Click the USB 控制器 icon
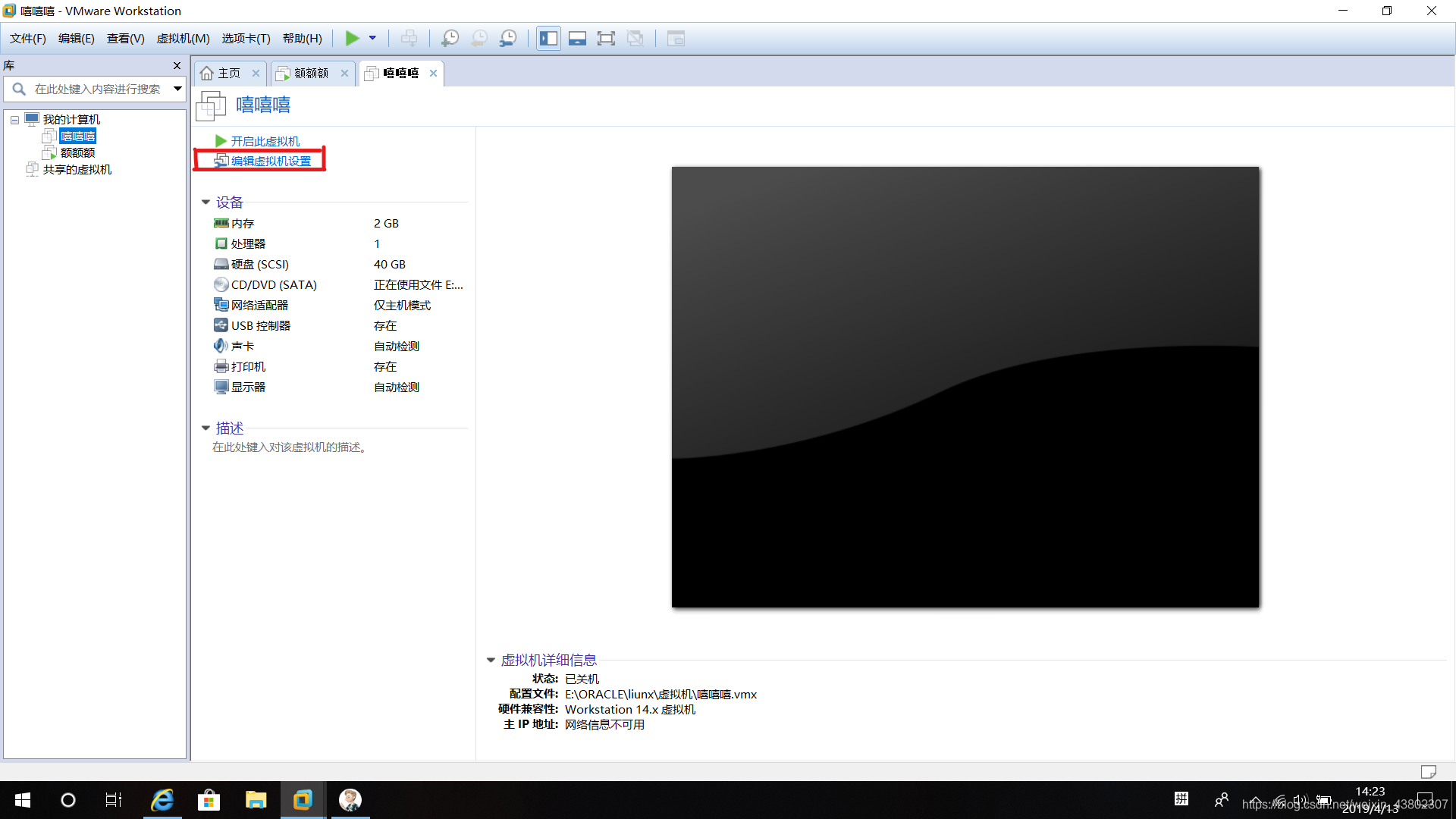The image size is (1456, 819). coord(221,326)
